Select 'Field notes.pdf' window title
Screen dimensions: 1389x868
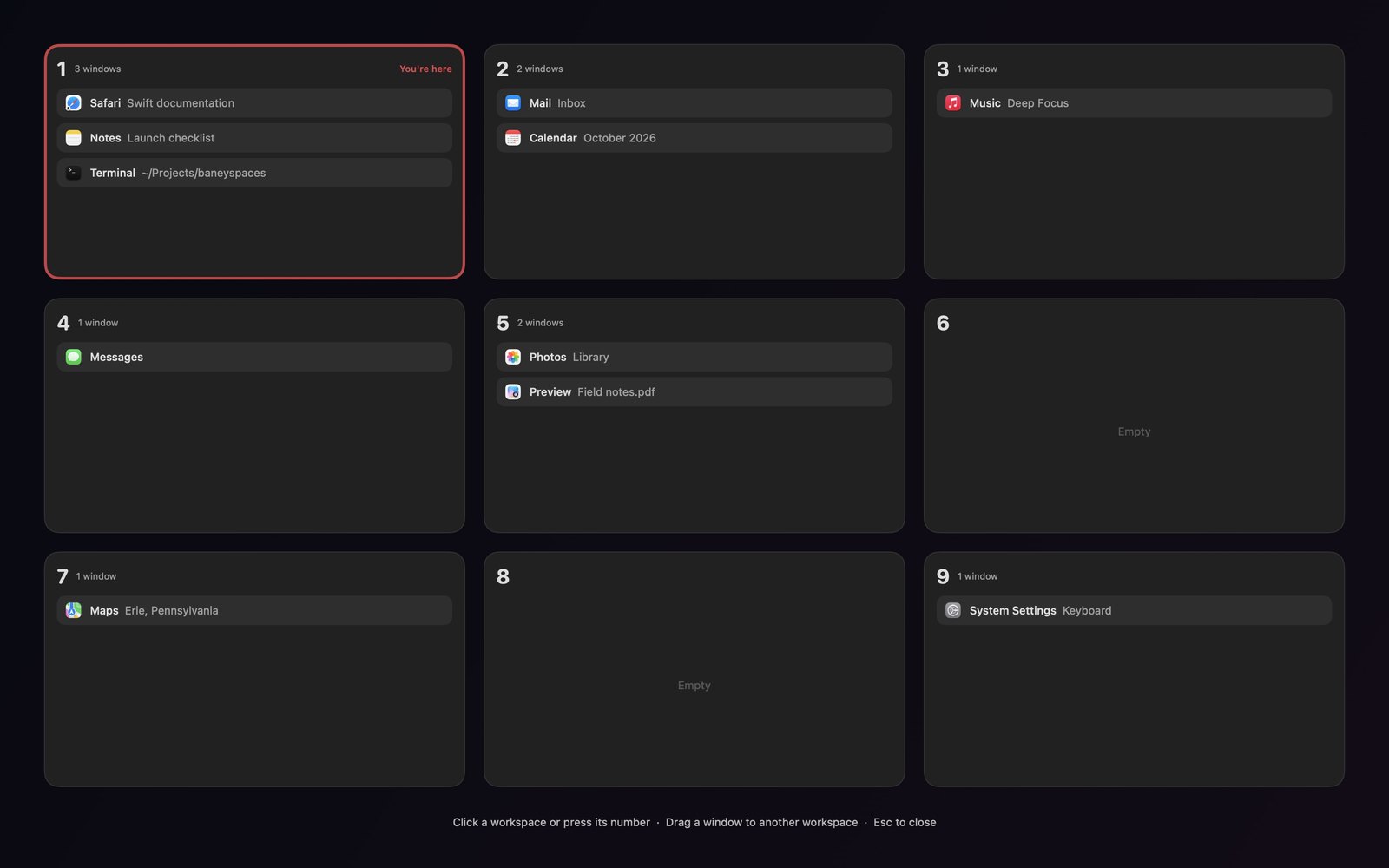pyautogui.click(x=616, y=392)
